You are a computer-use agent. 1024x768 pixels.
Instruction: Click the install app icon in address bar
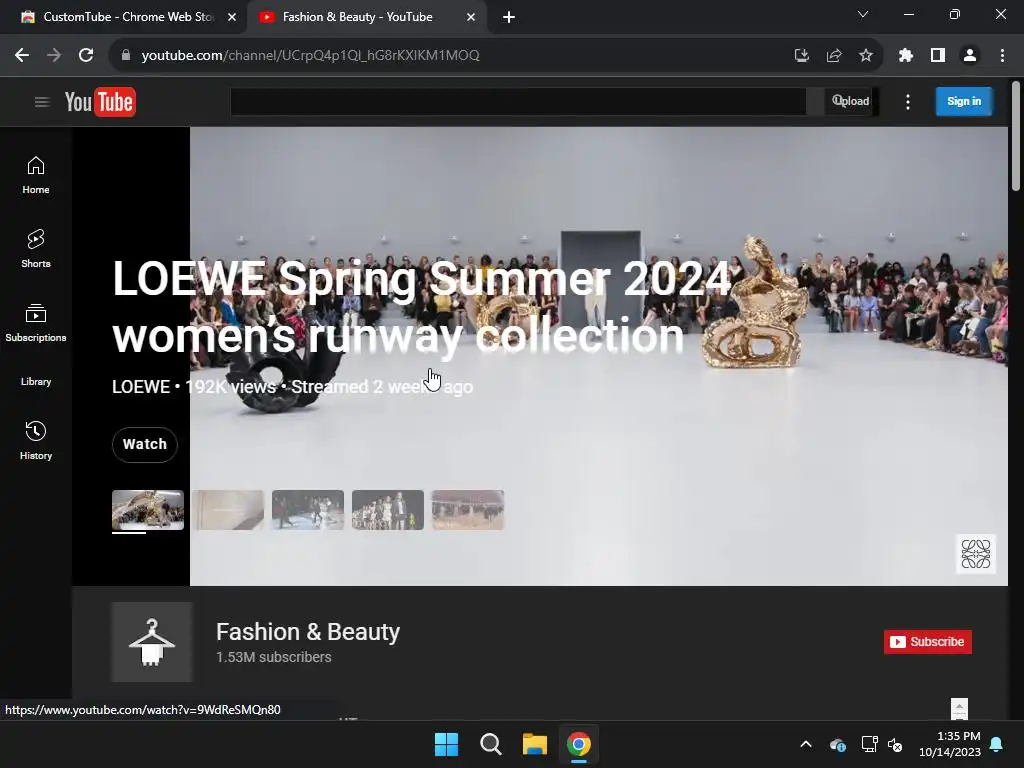tap(802, 56)
